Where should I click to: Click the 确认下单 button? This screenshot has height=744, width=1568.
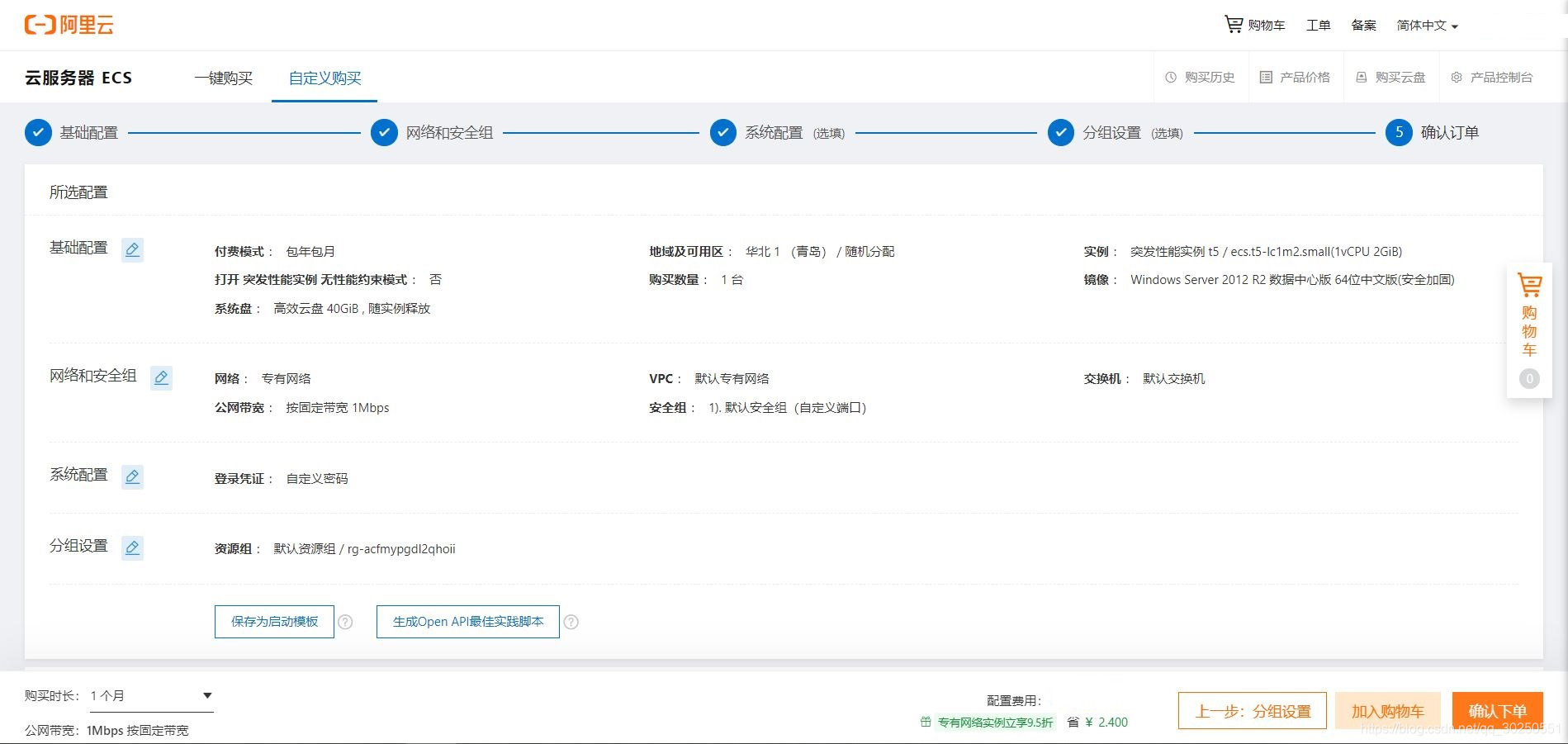coord(1498,711)
